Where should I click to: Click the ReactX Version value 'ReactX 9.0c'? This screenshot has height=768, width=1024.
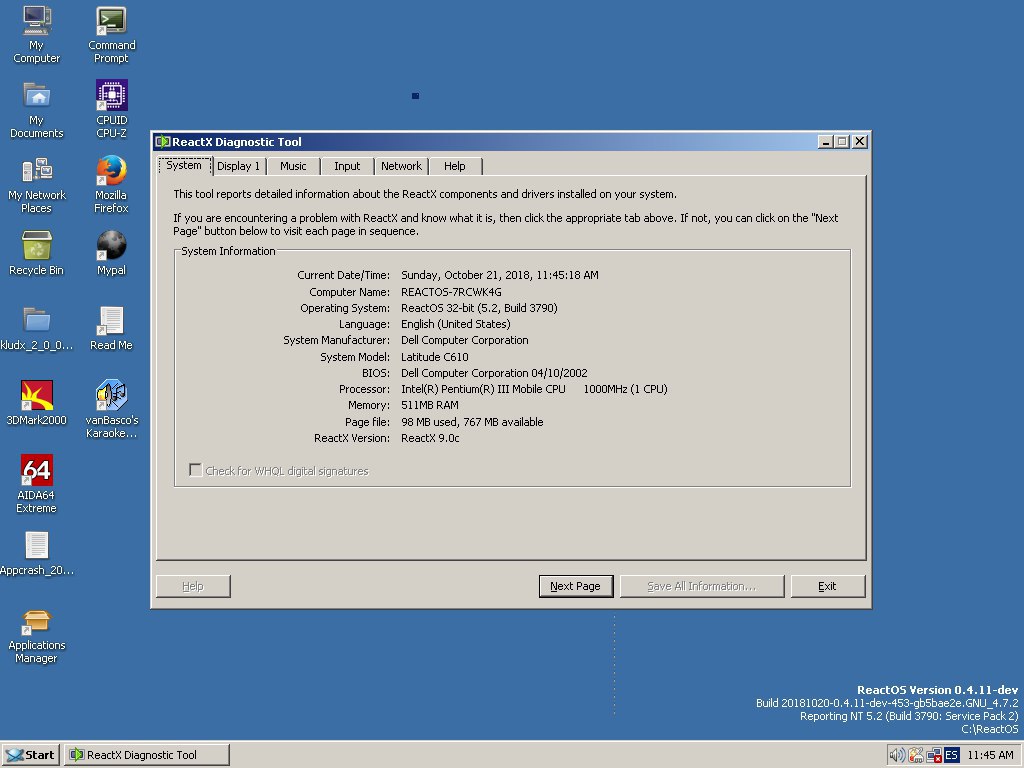pyautogui.click(x=430, y=438)
